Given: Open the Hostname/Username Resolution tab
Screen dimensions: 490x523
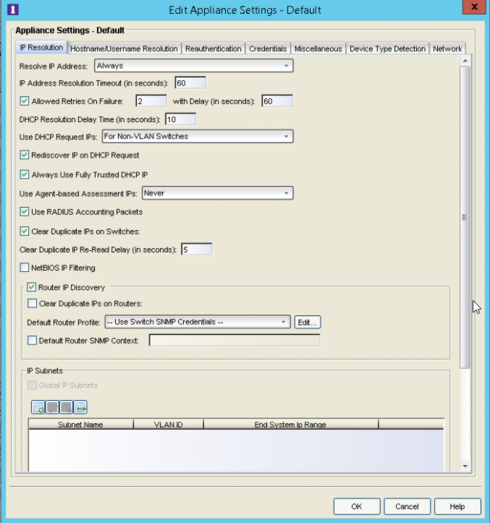Looking at the screenshot, I should point(124,49).
